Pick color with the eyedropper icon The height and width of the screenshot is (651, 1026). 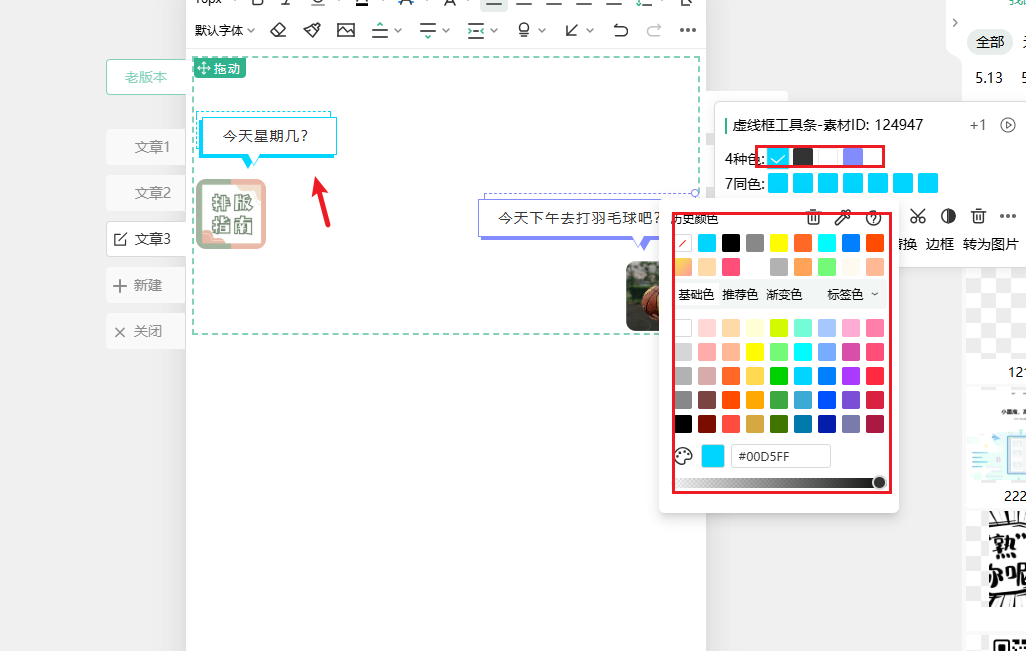tap(843, 217)
